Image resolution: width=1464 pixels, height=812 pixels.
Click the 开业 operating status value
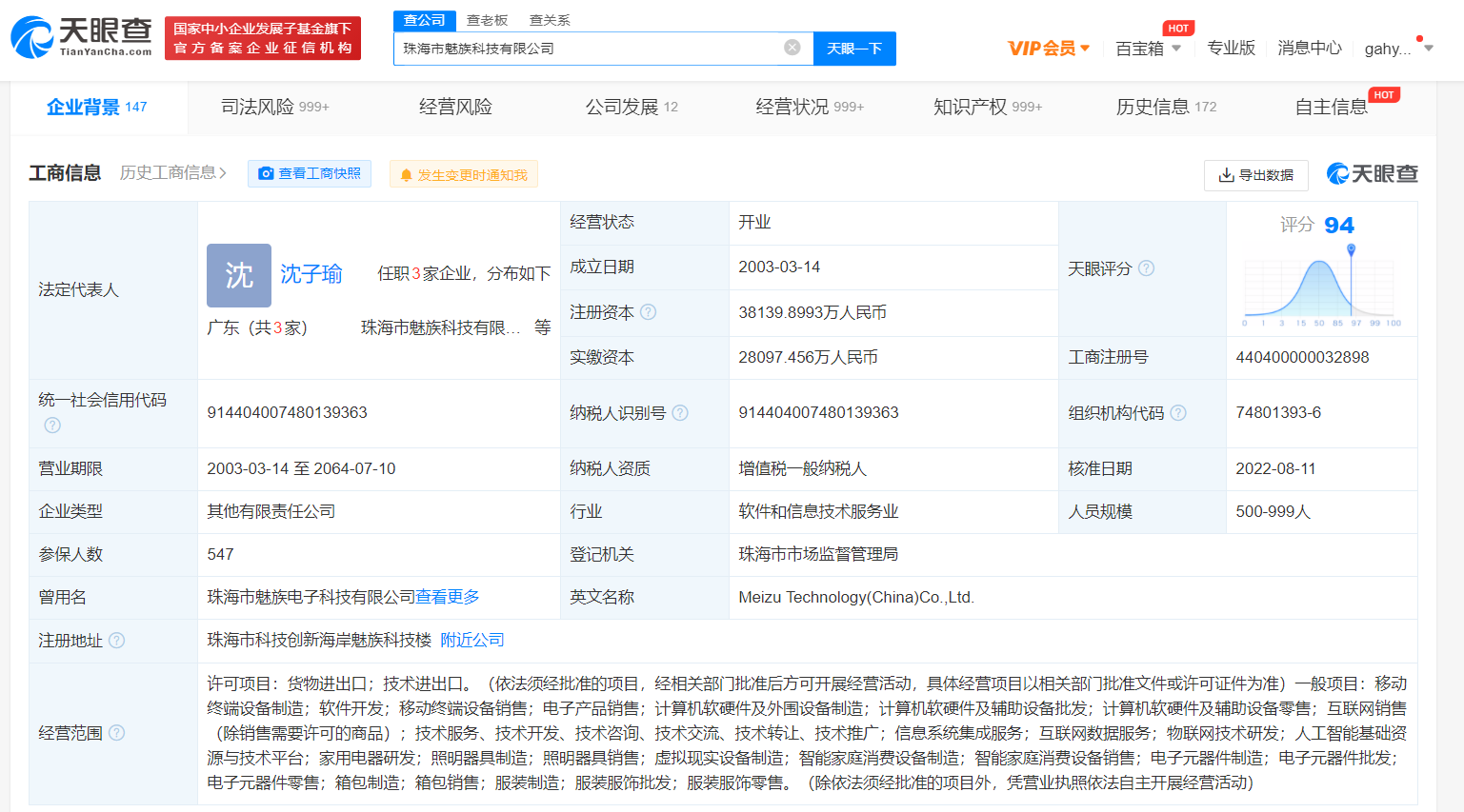(x=754, y=222)
